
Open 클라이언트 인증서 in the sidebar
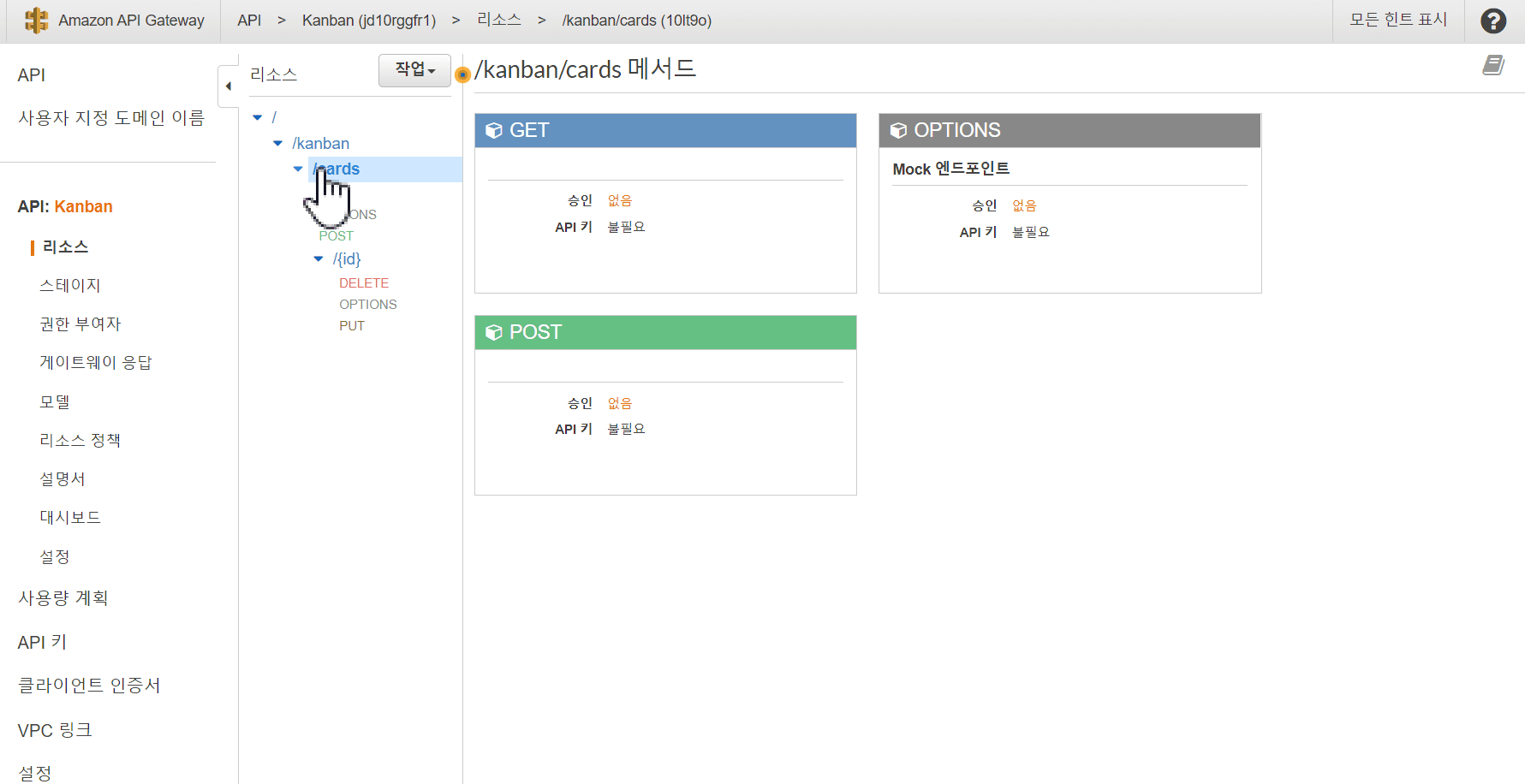click(x=89, y=686)
